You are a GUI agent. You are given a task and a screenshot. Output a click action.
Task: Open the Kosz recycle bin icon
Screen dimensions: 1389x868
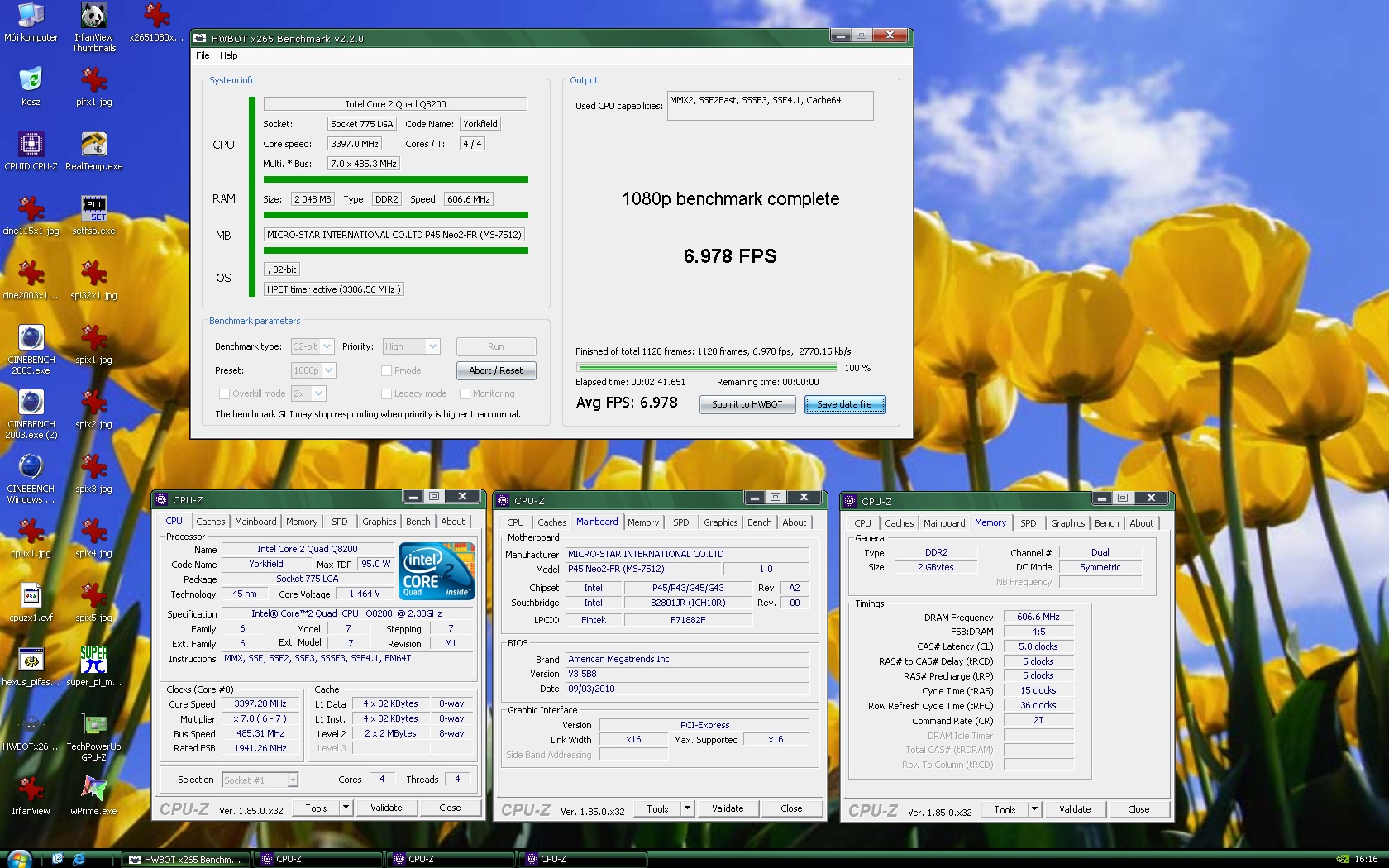point(31,87)
